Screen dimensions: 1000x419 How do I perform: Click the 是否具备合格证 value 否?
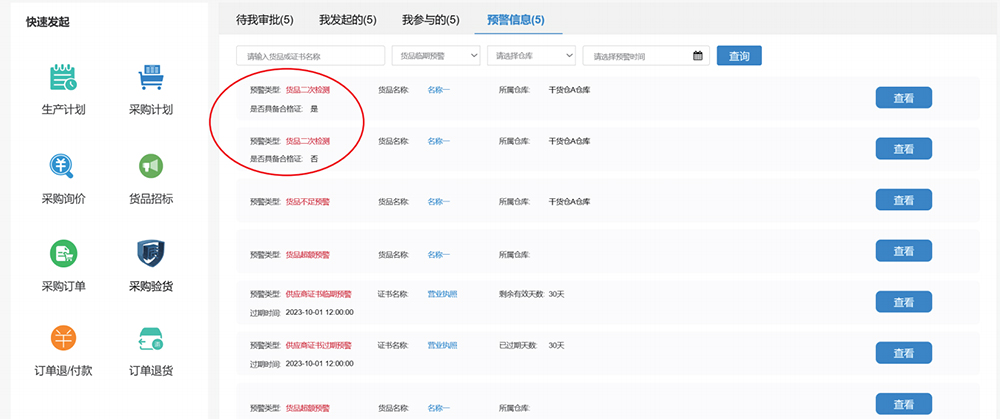point(314,159)
